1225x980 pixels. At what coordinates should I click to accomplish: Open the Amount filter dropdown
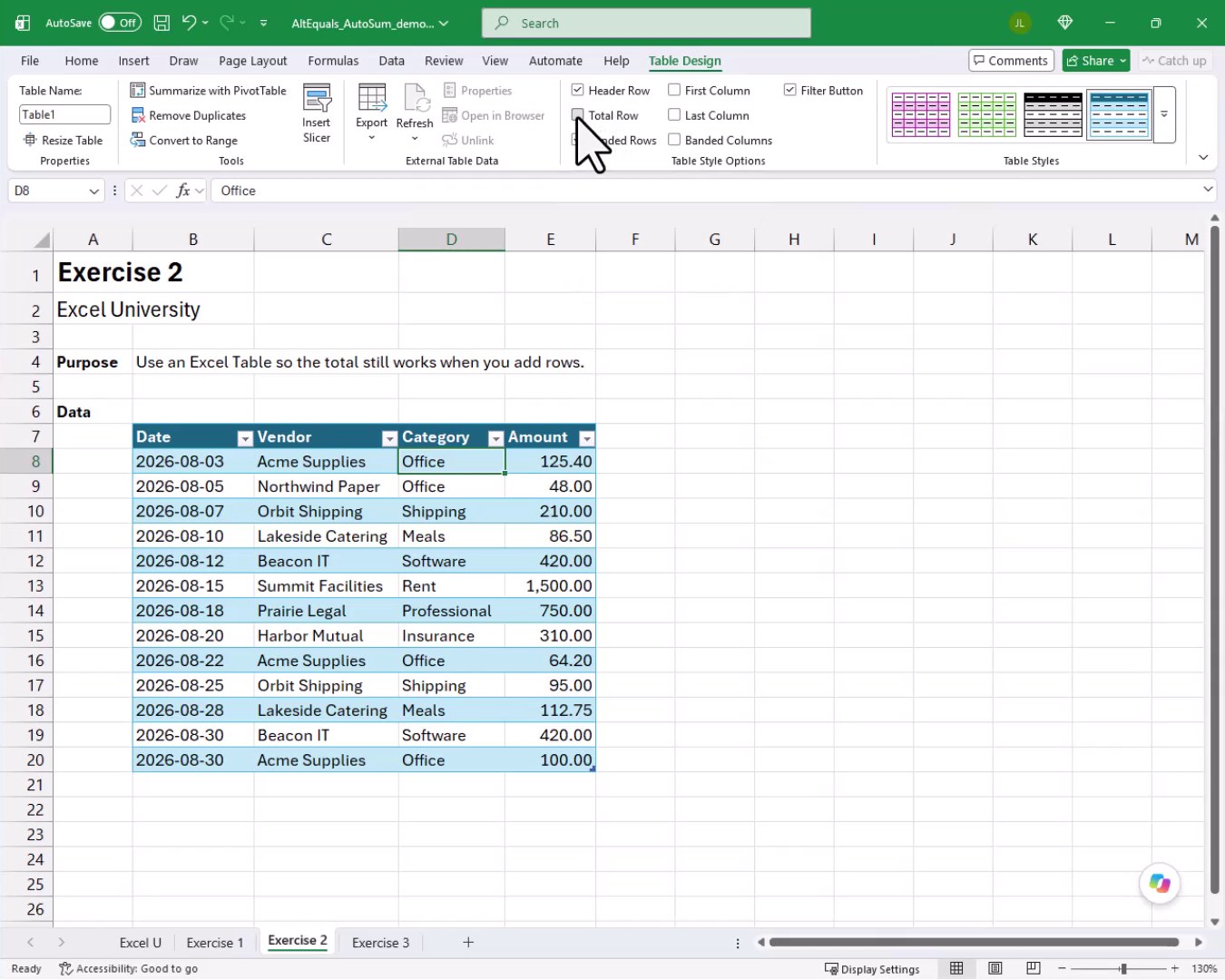(x=586, y=438)
